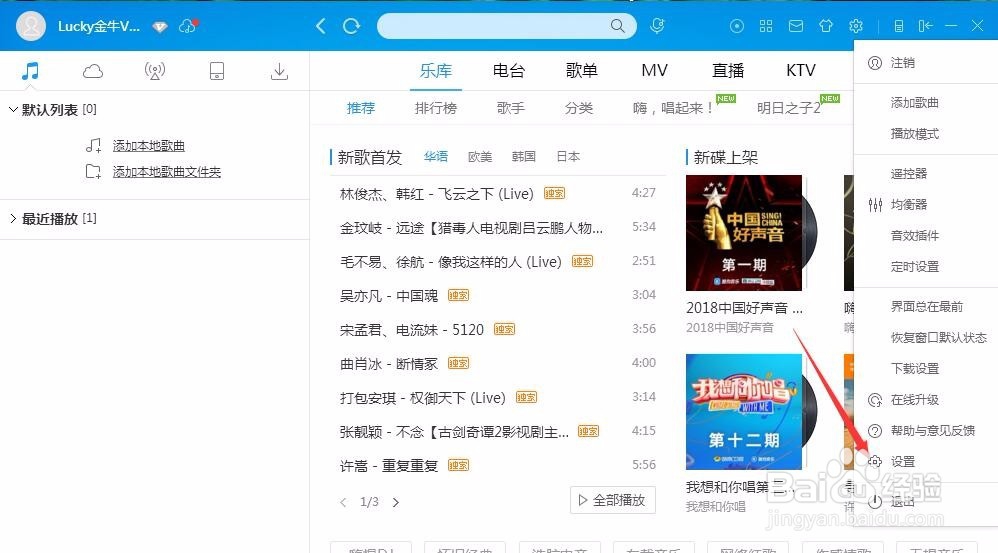Open the voice recognition microphone icon
The height and width of the screenshot is (553, 998).
(657, 26)
